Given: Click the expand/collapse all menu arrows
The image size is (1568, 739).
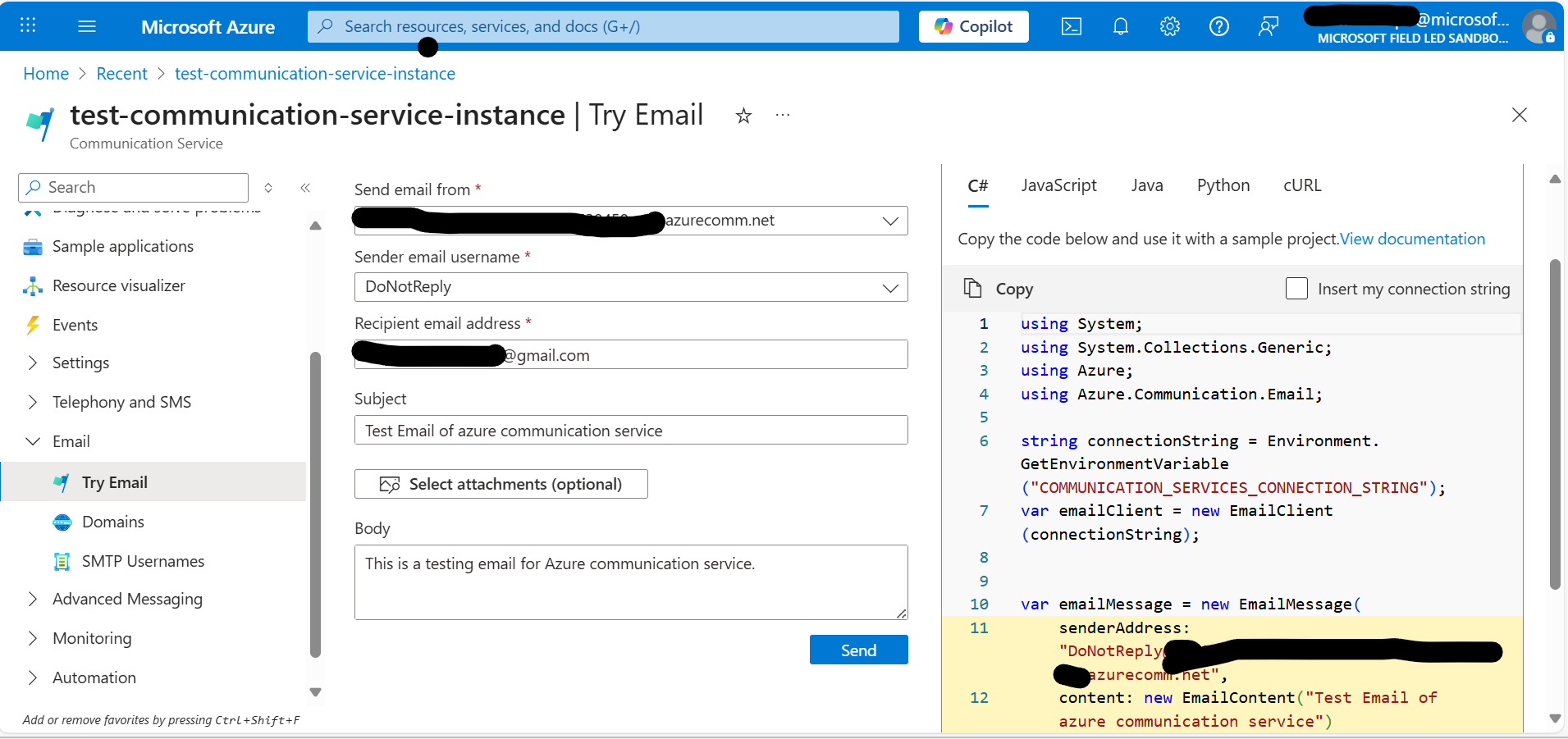Looking at the screenshot, I should point(268,188).
